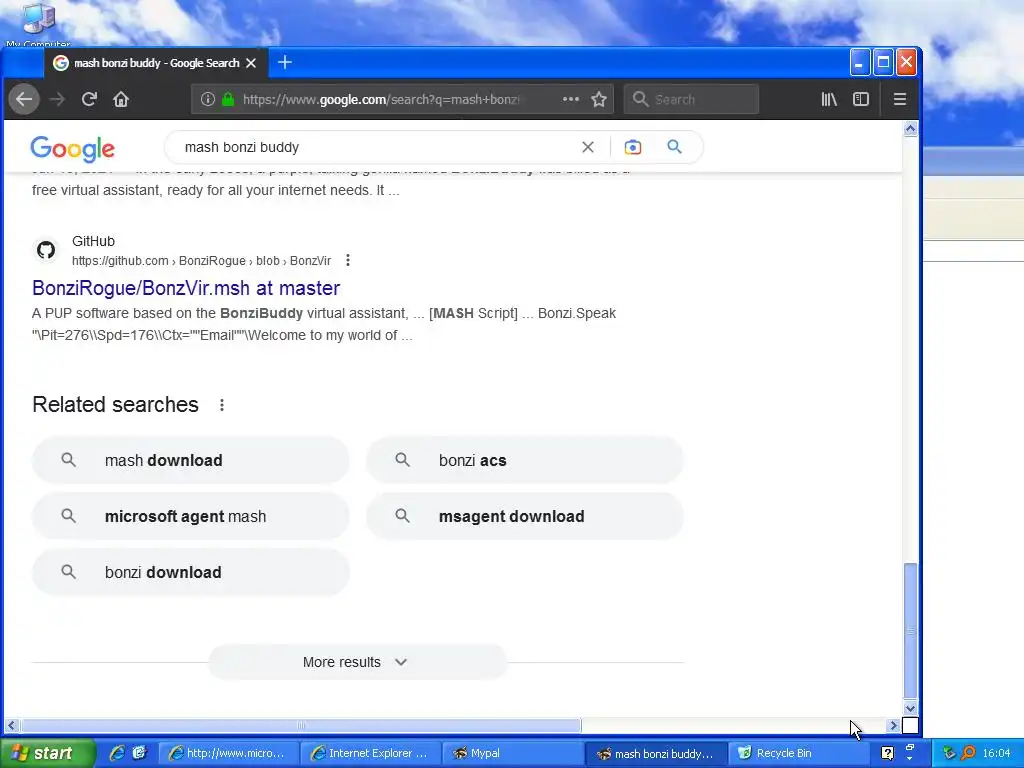Open options menu for GitHub result

pyautogui.click(x=348, y=261)
